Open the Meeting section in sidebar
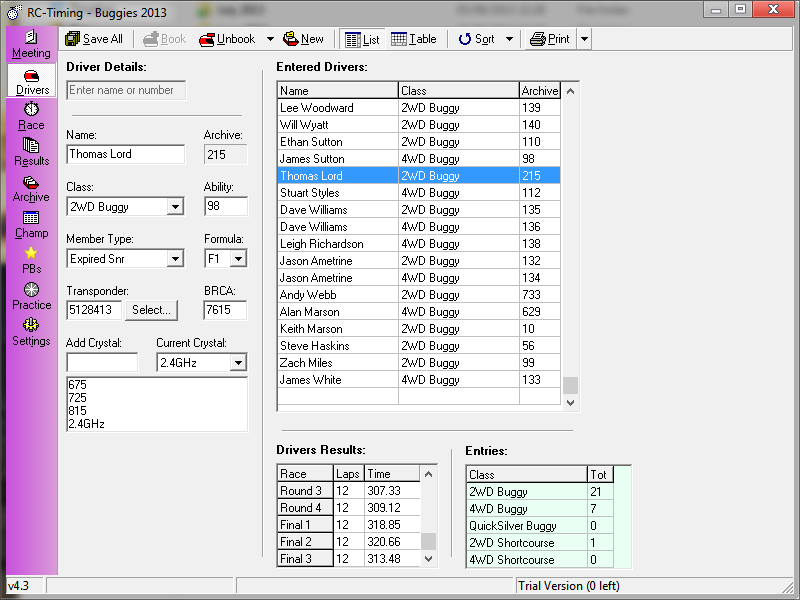The image size is (800, 600). click(x=31, y=45)
